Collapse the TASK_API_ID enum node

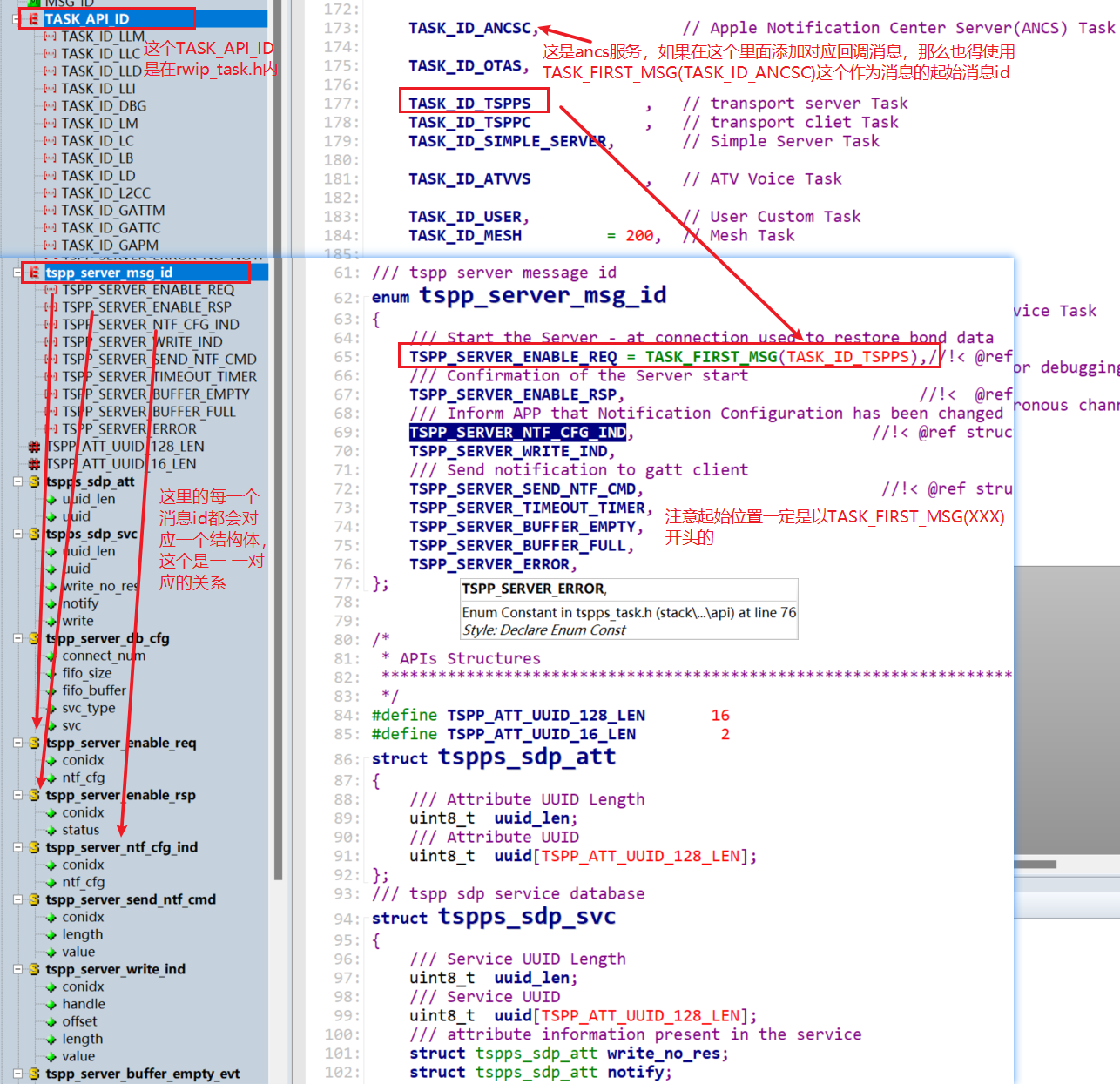coord(18,19)
